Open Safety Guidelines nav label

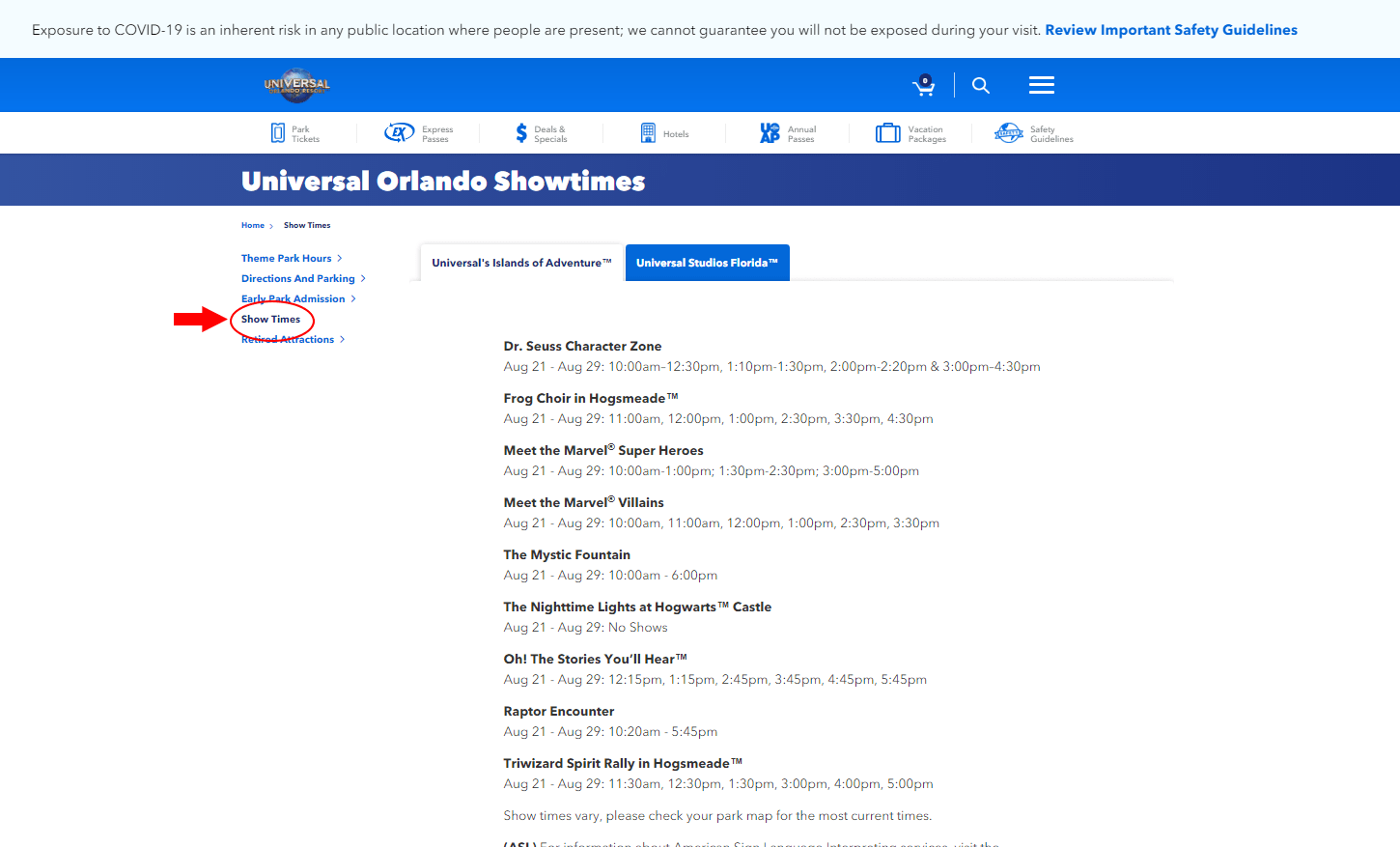pos(1051,134)
